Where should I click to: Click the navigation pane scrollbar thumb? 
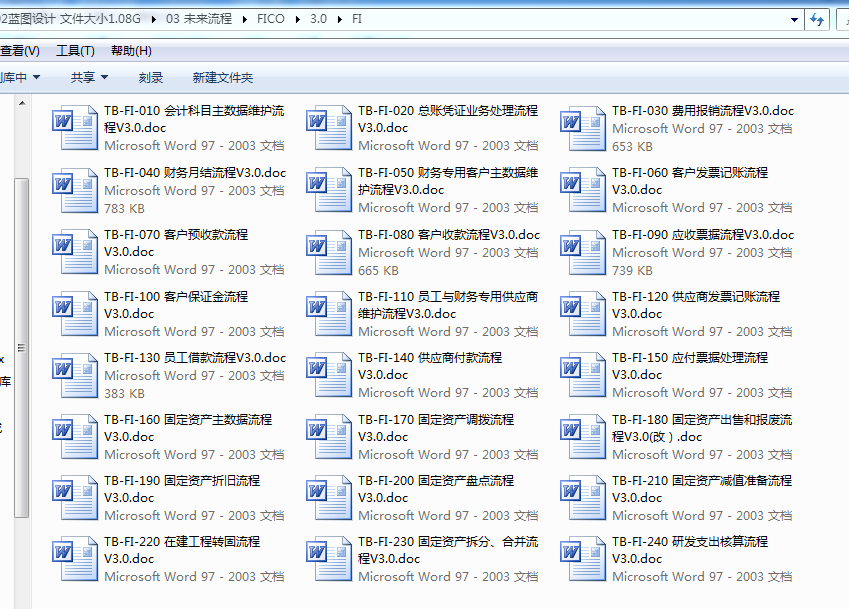point(21,348)
